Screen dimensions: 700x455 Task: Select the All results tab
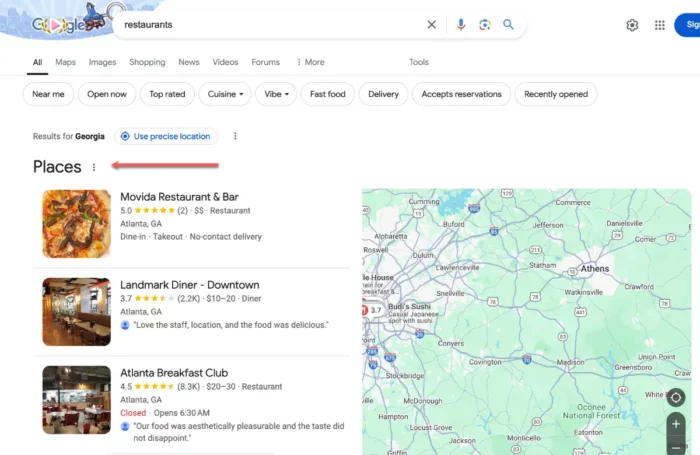[x=38, y=62]
